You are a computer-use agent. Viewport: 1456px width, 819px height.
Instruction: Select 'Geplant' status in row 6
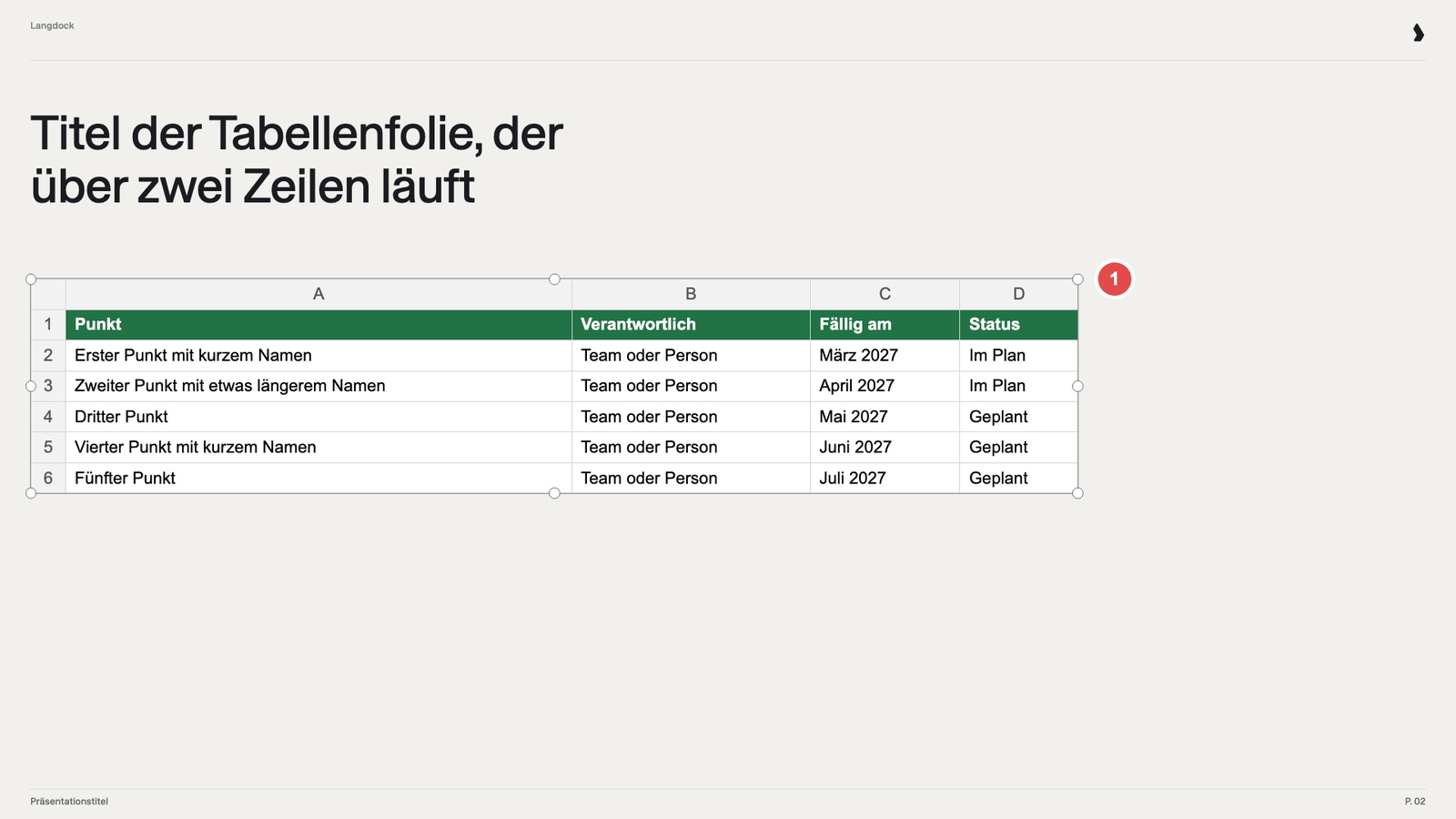1018,478
